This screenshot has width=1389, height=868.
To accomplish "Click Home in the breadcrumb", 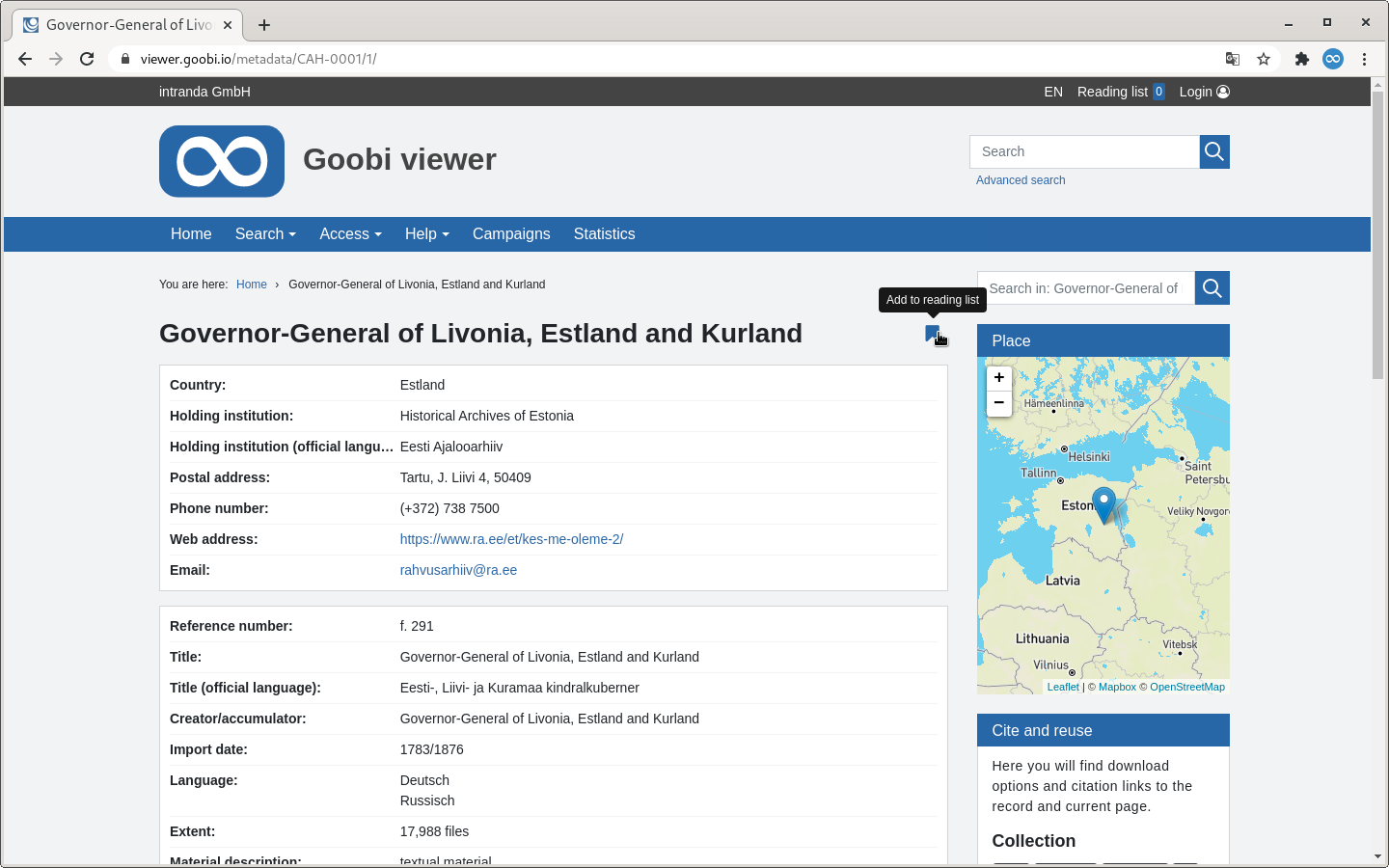I will click(252, 285).
